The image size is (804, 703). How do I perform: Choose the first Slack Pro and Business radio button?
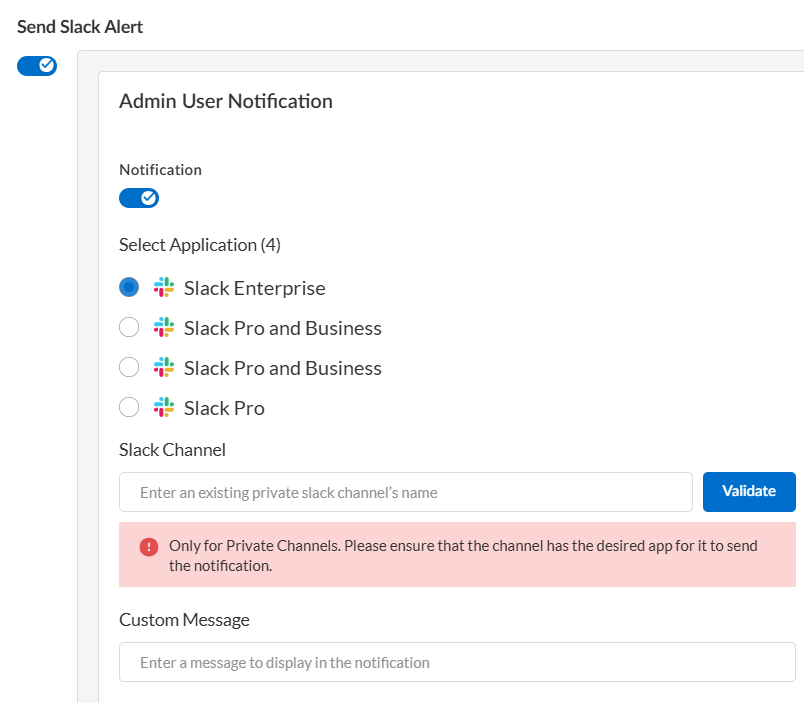[129, 328]
